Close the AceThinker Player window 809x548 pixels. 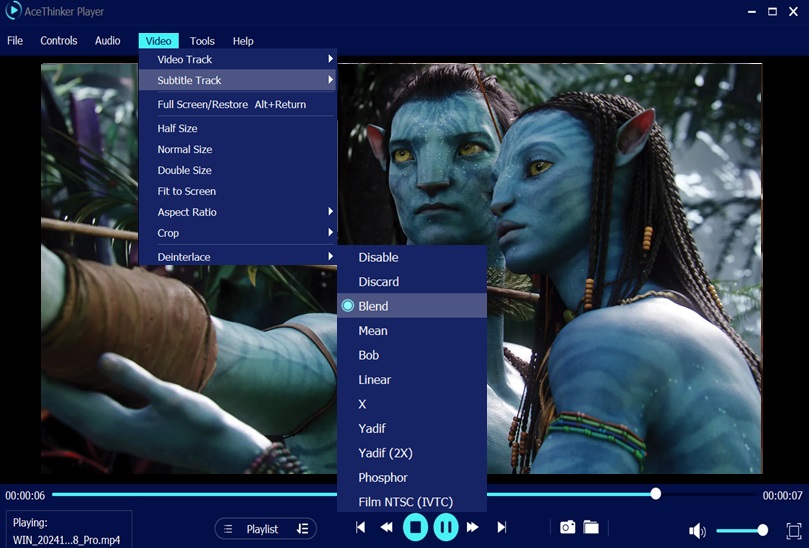click(x=794, y=11)
